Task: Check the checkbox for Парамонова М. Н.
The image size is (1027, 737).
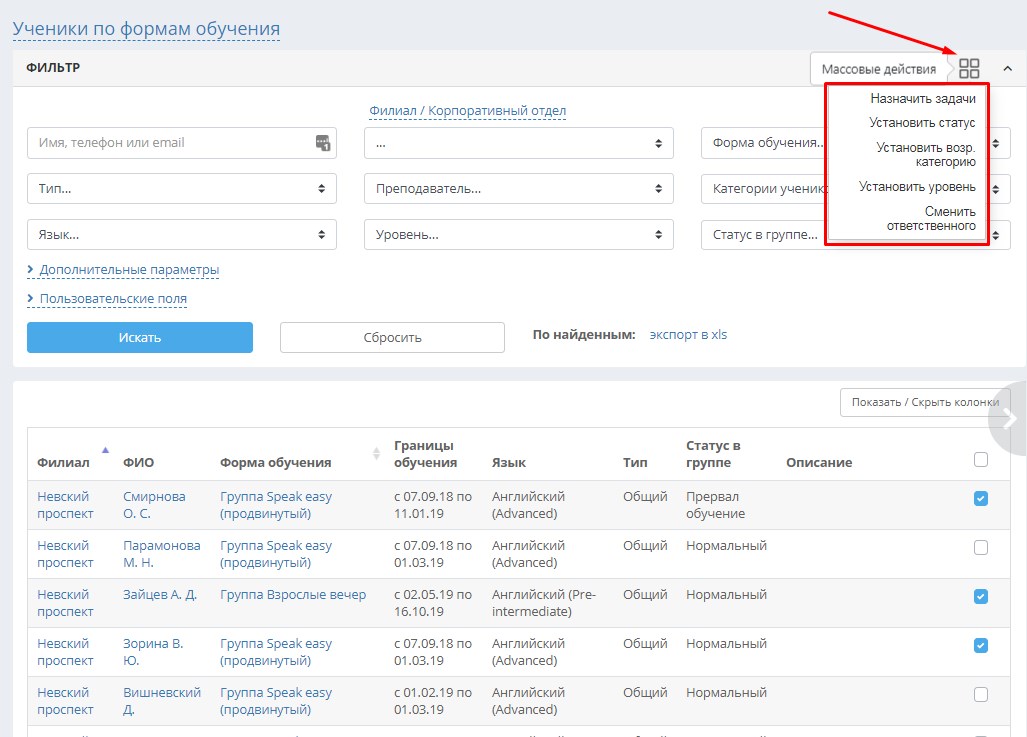Action: point(980,548)
